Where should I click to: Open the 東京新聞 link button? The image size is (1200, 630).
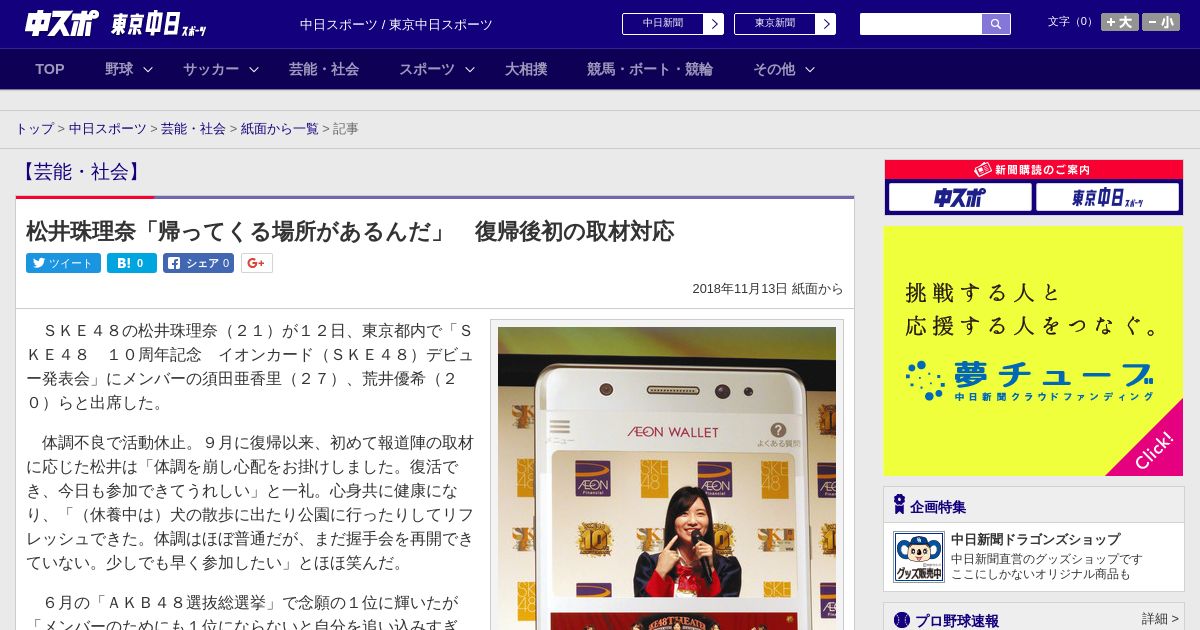click(x=775, y=24)
